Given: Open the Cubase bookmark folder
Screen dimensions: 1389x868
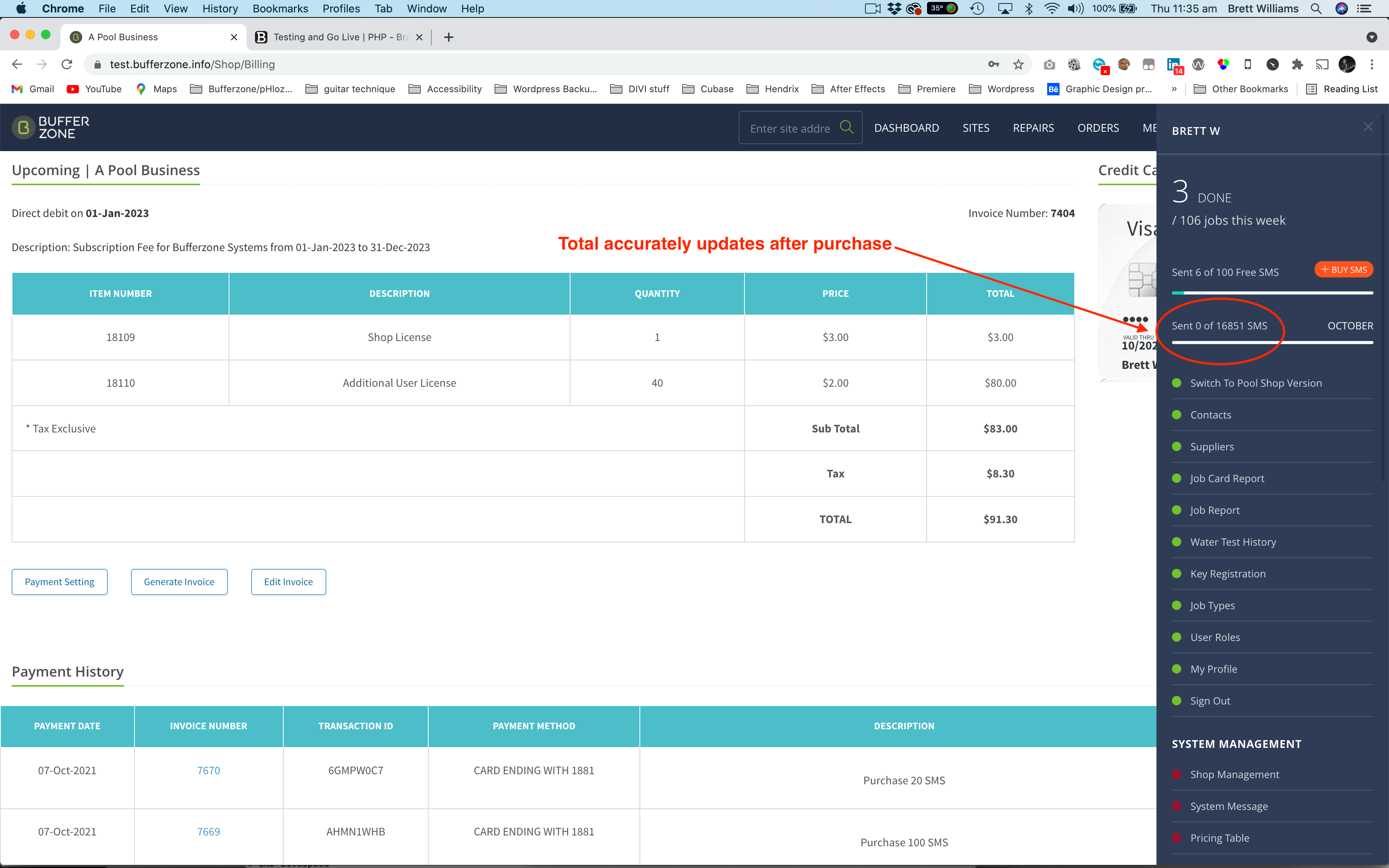Looking at the screenshot, I should coord(708,89).
